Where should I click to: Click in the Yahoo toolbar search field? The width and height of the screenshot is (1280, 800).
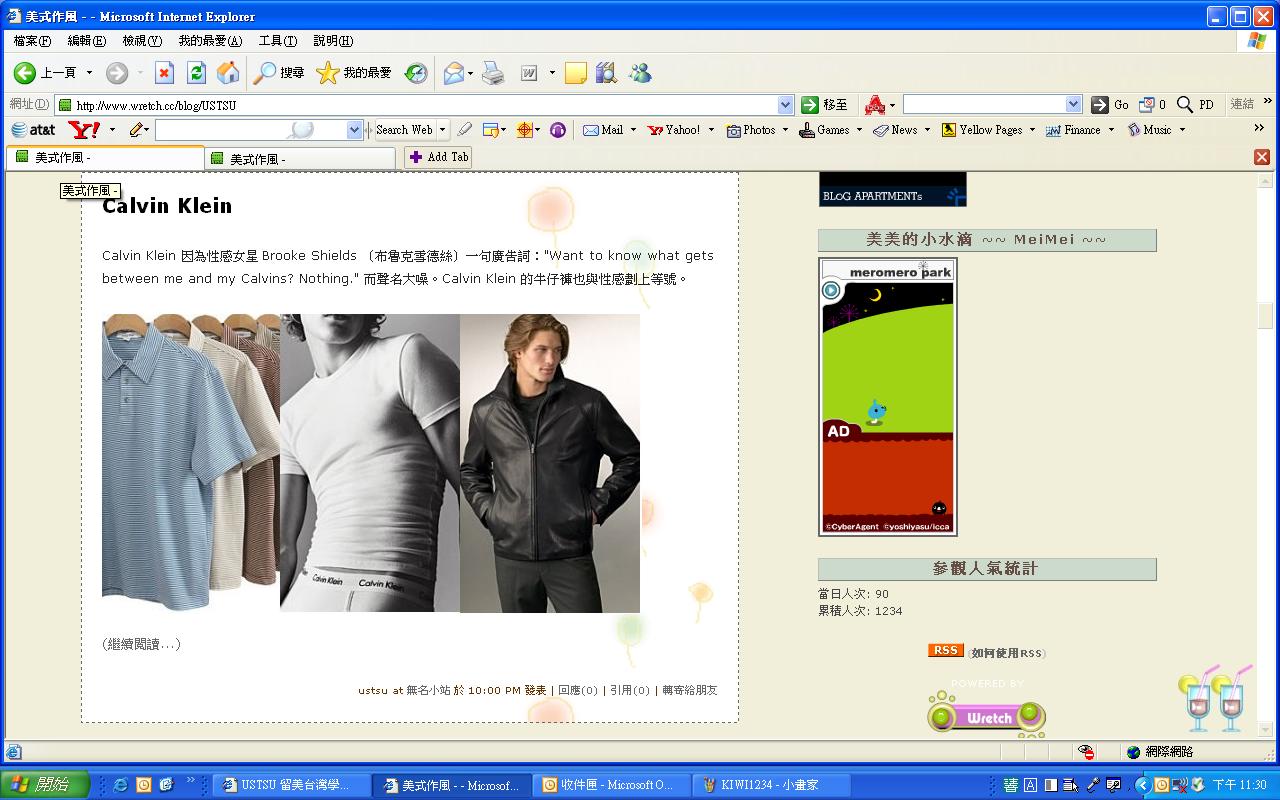(x=250, y=130)
